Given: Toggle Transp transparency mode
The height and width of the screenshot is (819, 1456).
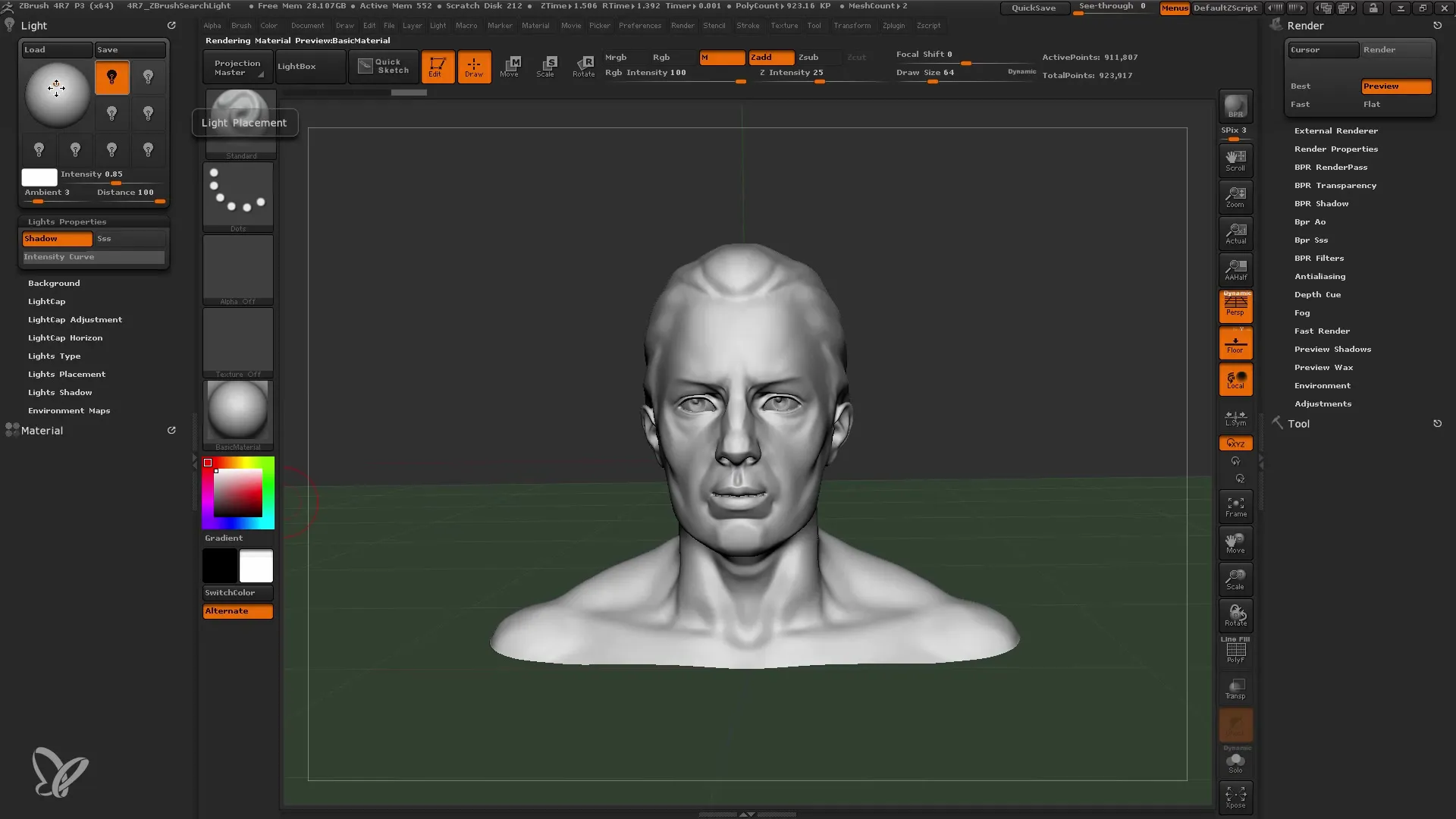Looking at the screenshot, I should pyautogui.click(x=1235, y=689).
